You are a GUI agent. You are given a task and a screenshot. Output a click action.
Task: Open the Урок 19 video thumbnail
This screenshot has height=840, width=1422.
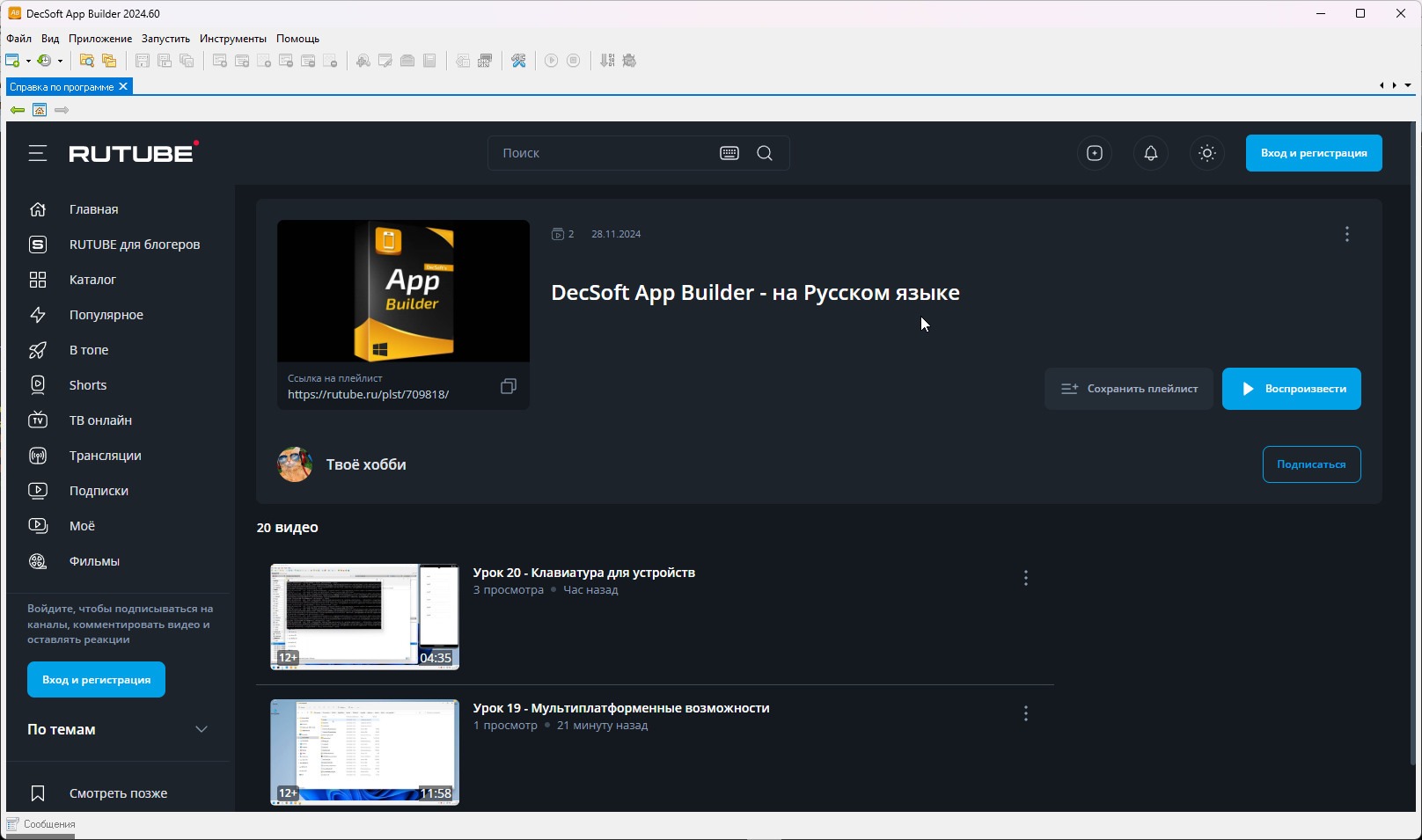pyautogui.click(x=364, y=752)
